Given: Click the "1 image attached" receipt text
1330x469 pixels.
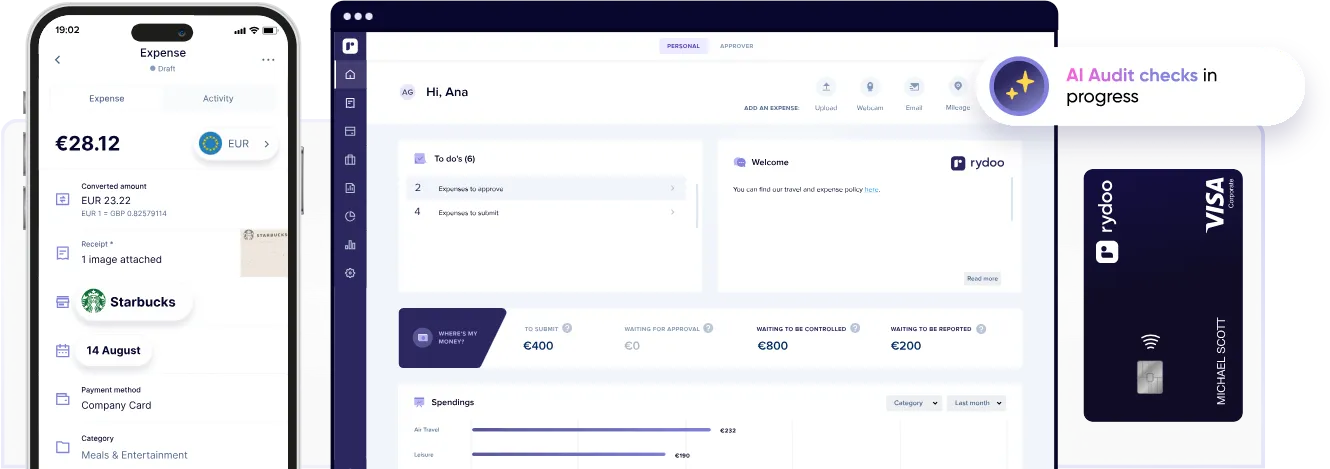Looking at the screenshot, I should point(121,259).
